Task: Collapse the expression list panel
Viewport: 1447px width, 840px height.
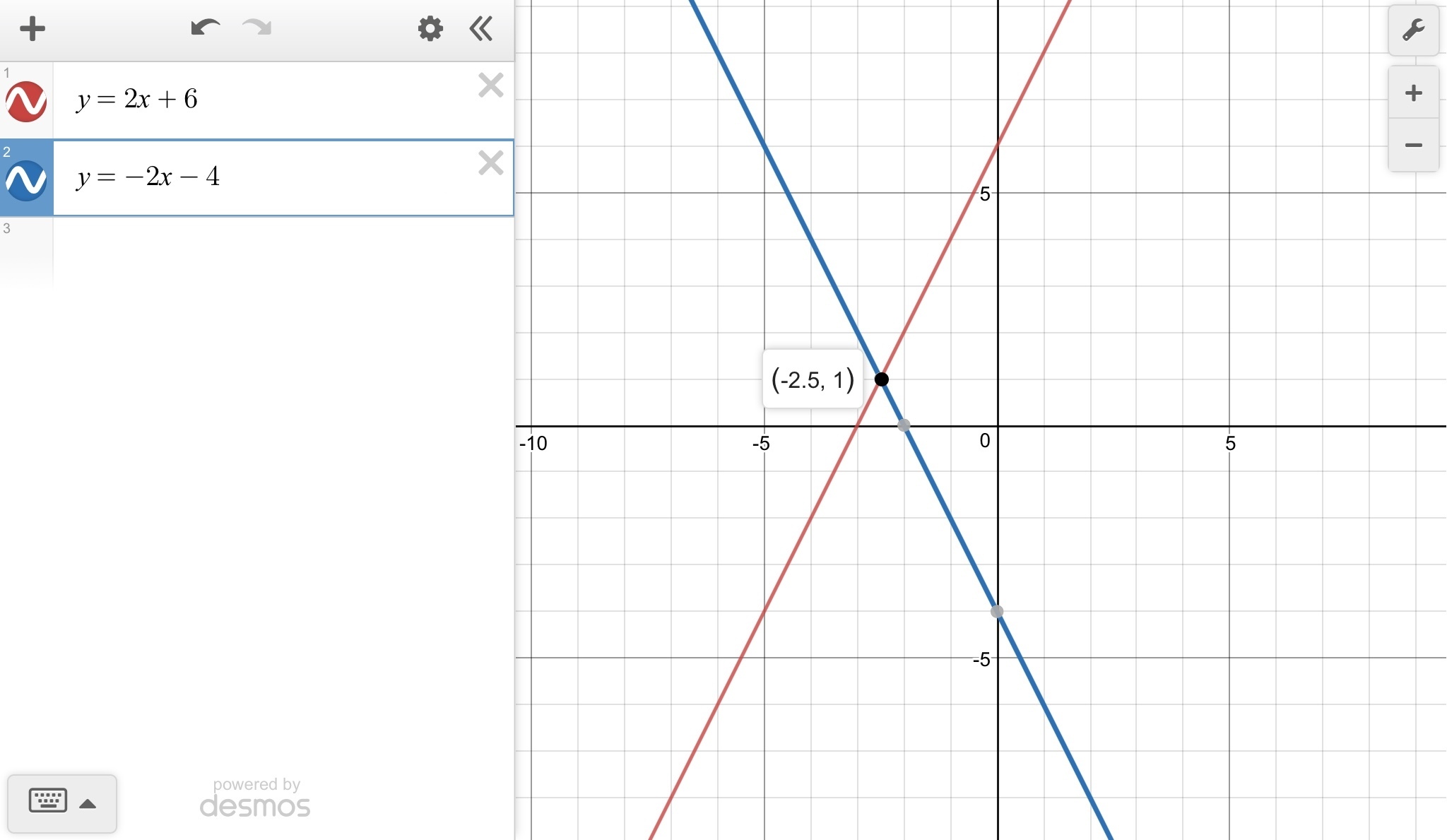Action: click(481, 29)
